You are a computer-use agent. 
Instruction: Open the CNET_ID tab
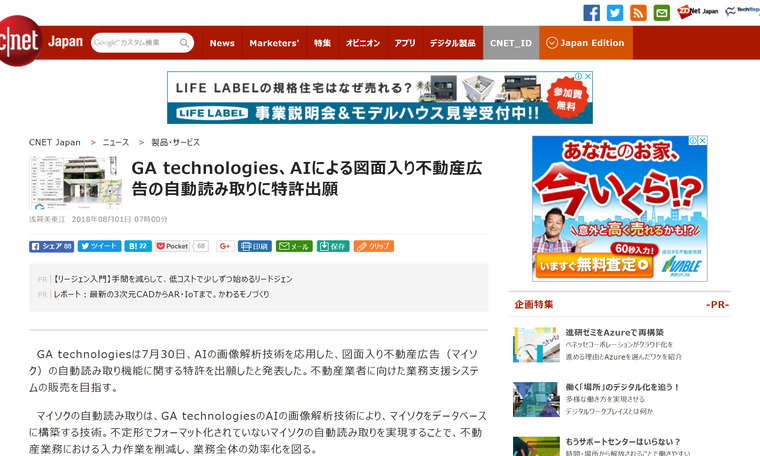pos(511,43)
